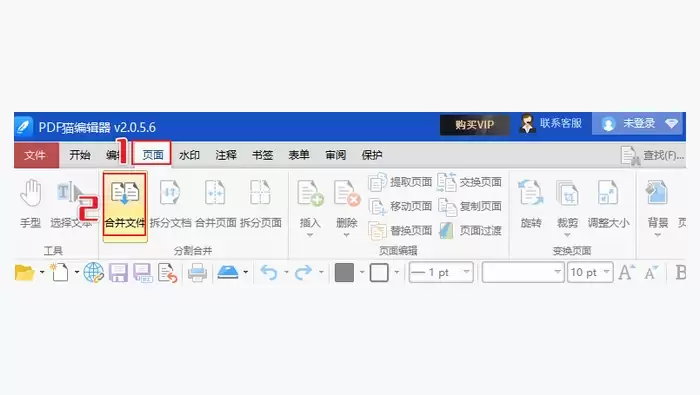The image size is (700, 395).
Task: Click the gray fill color swatch
Action: [344, 272]
